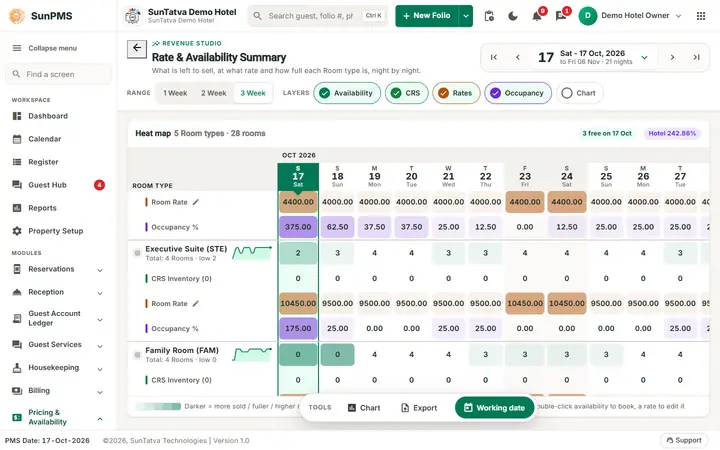The image size is (720, 450).
Task: Toggle the Rates layer
Action: click(x=456, y=93)
